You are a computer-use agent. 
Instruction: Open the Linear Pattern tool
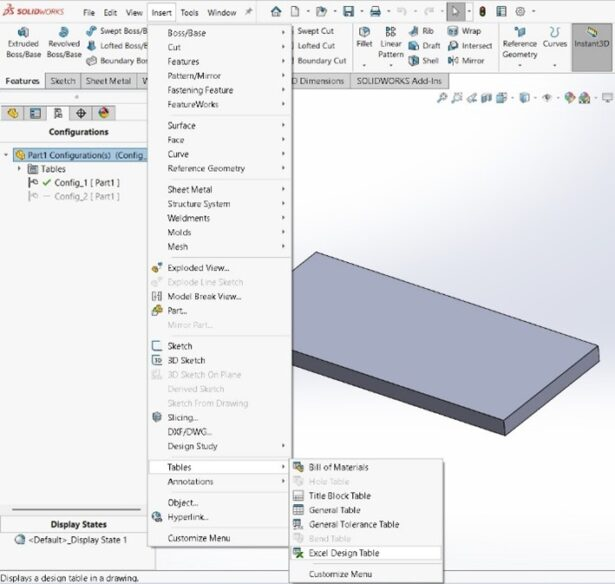pos(391,42)
